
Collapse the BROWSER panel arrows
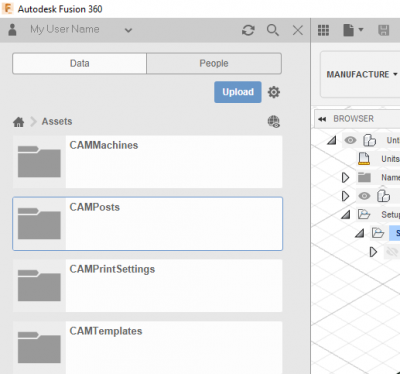pos(322,119)
